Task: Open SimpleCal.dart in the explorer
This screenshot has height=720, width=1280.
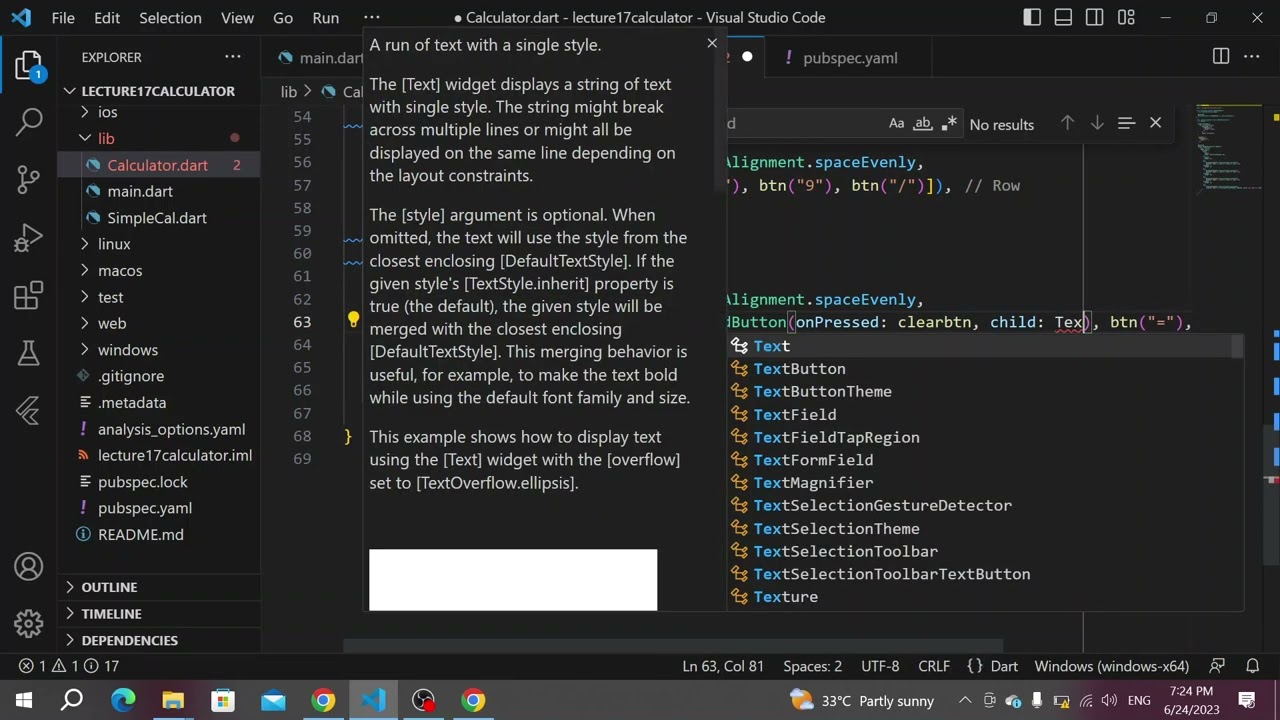Action: coord(157,218)
